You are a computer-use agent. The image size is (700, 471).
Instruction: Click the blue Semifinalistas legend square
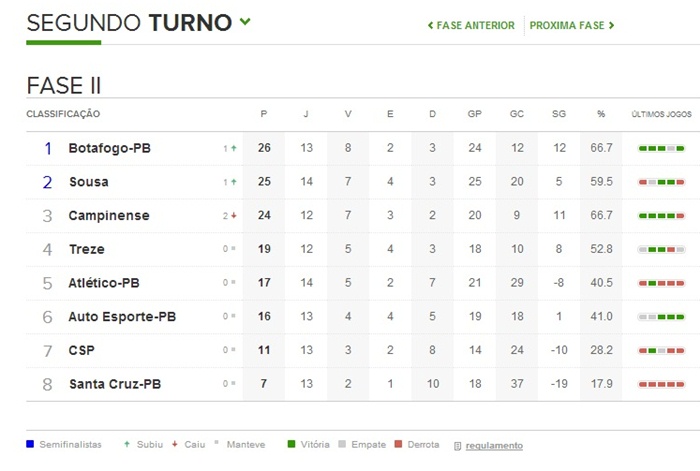(31, 444)
